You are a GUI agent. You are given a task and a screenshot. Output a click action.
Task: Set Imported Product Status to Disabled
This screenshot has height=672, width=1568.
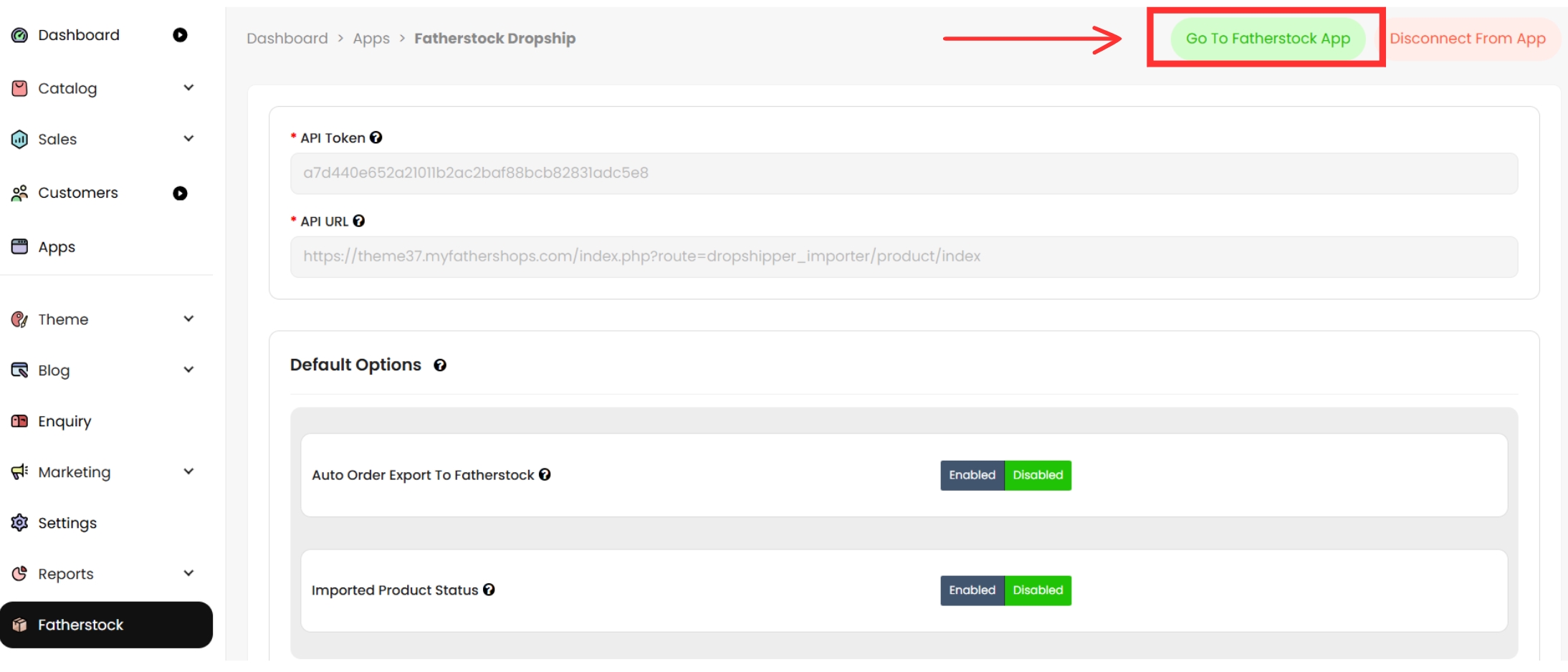click(x=1038, y=591)
